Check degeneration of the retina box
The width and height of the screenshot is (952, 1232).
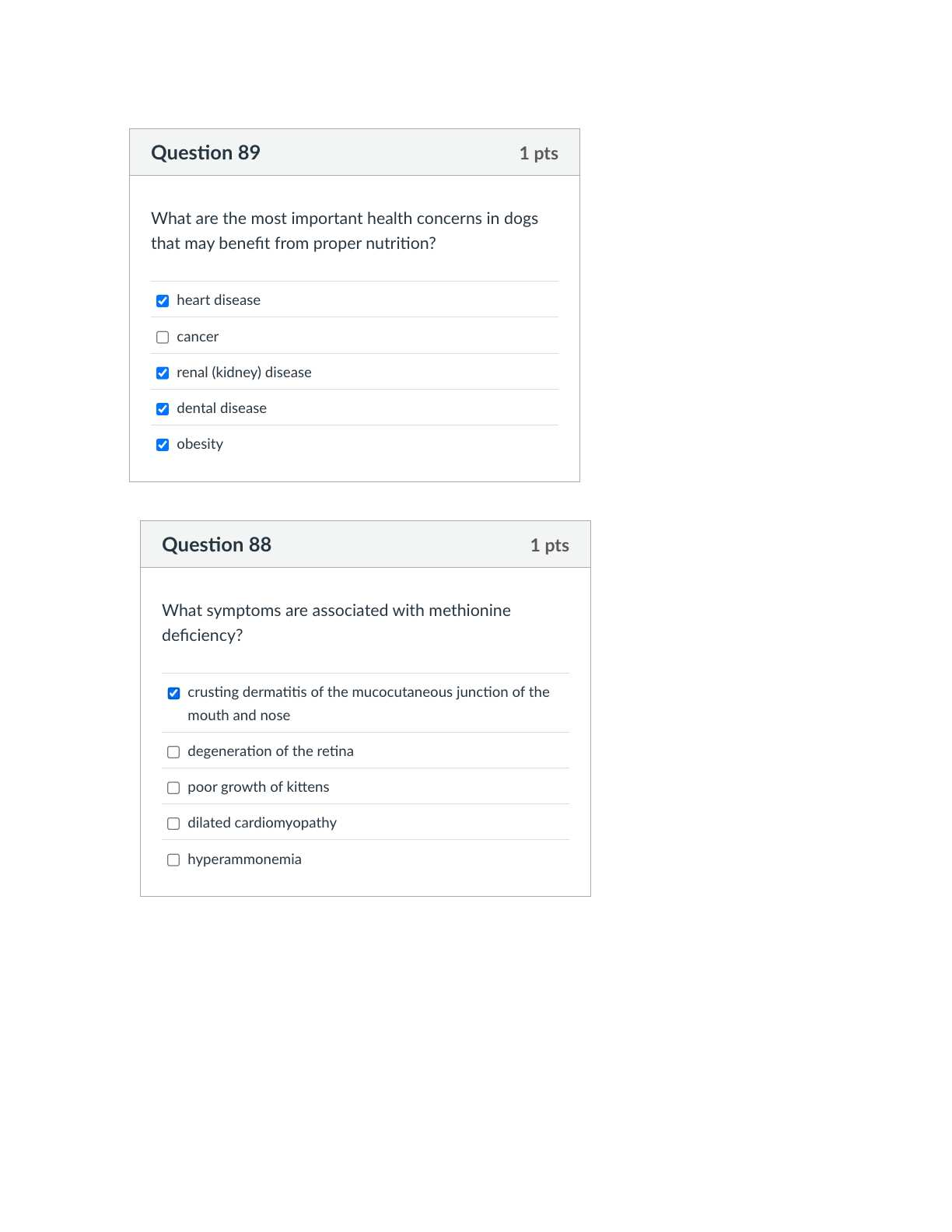coord(173,752)
